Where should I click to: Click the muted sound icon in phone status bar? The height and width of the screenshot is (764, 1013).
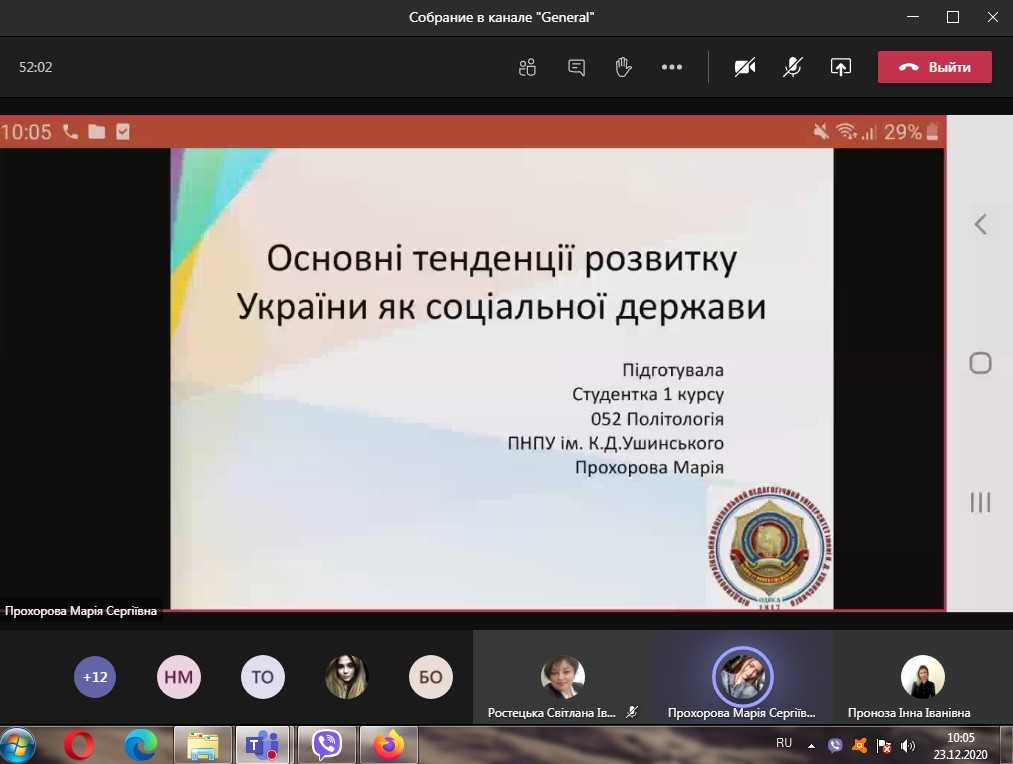821,132
